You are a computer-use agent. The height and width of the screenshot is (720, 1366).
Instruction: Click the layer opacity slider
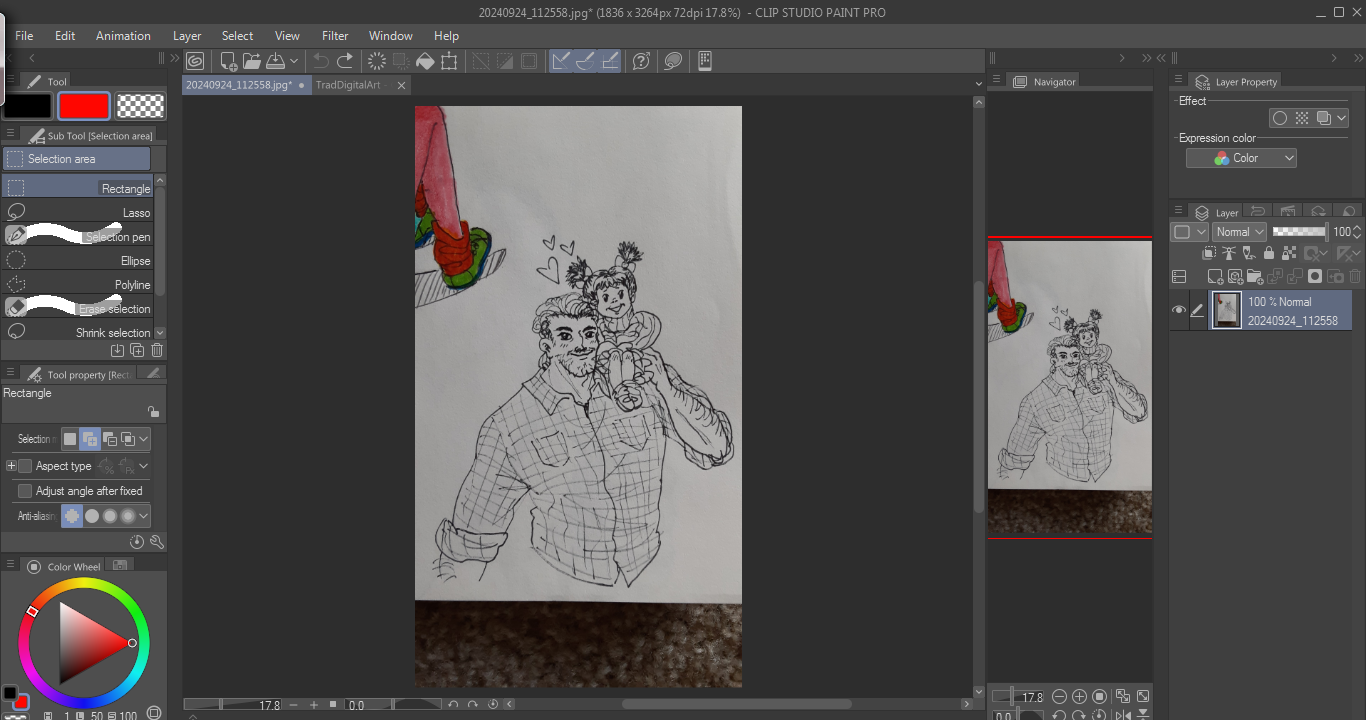[1300, 231]
